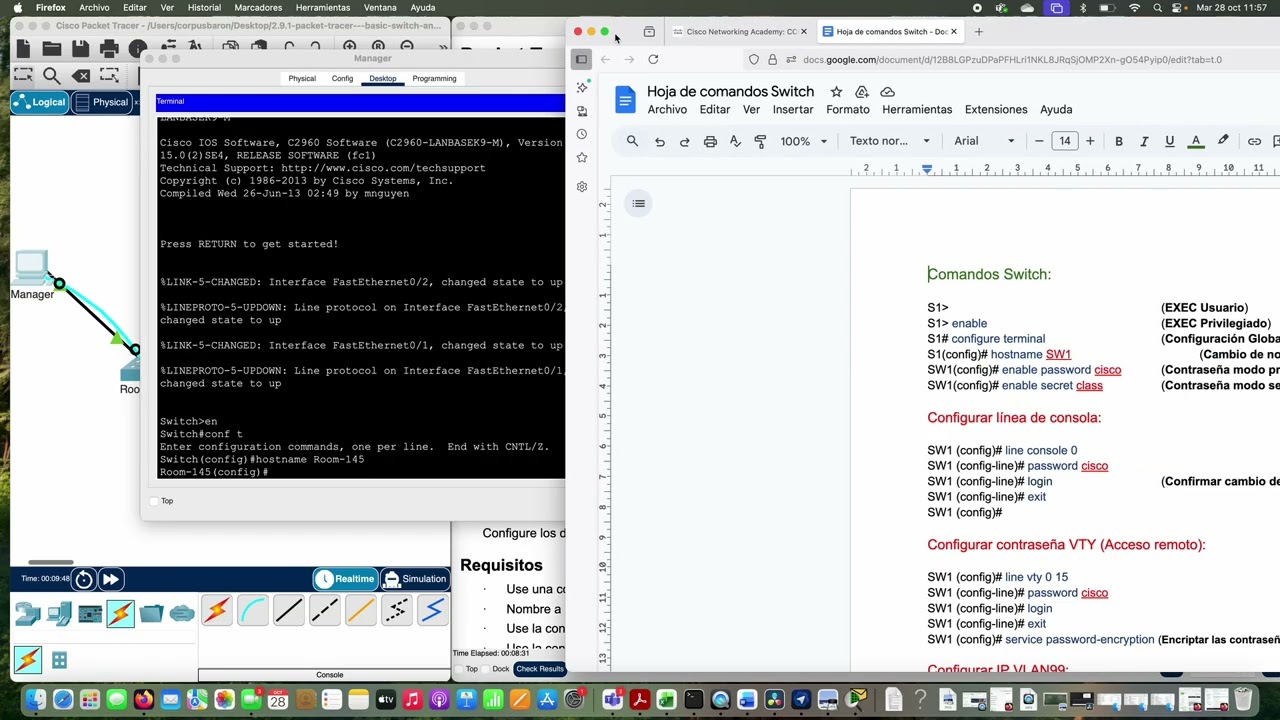
Task: Click the Firefox address bar URL
Action: tap(1012, 60)
